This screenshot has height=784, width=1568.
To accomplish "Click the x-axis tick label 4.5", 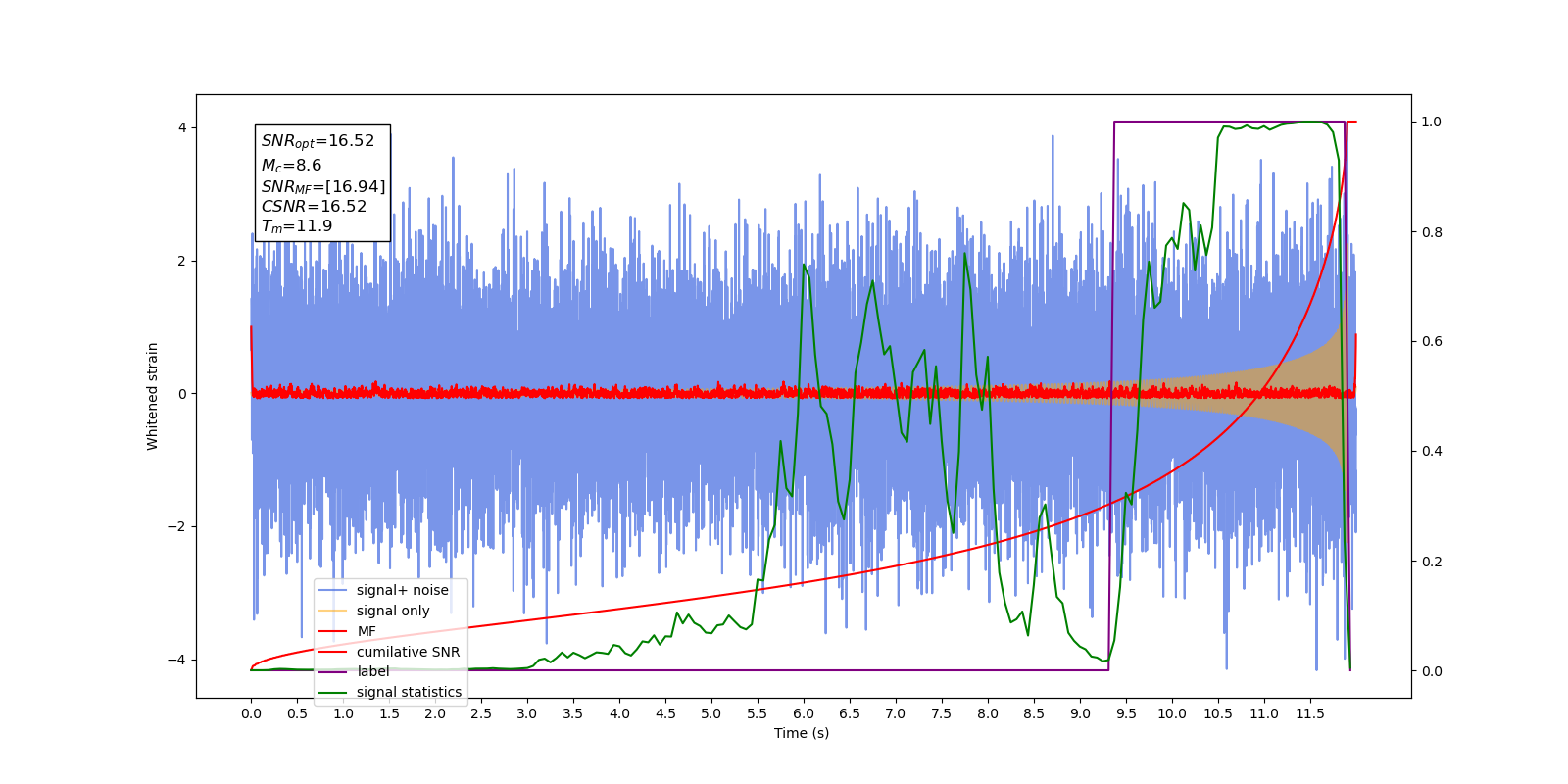I will coord(665,713).
